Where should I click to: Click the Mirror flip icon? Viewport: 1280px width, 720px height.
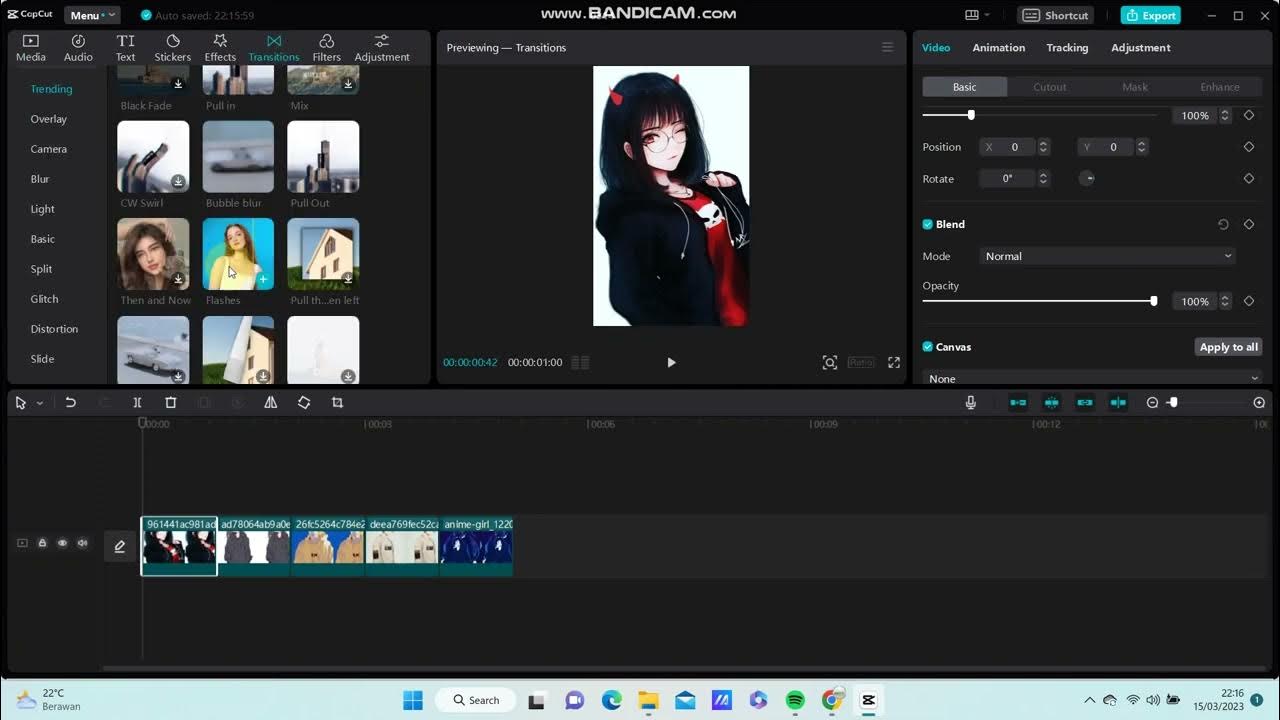270,402
